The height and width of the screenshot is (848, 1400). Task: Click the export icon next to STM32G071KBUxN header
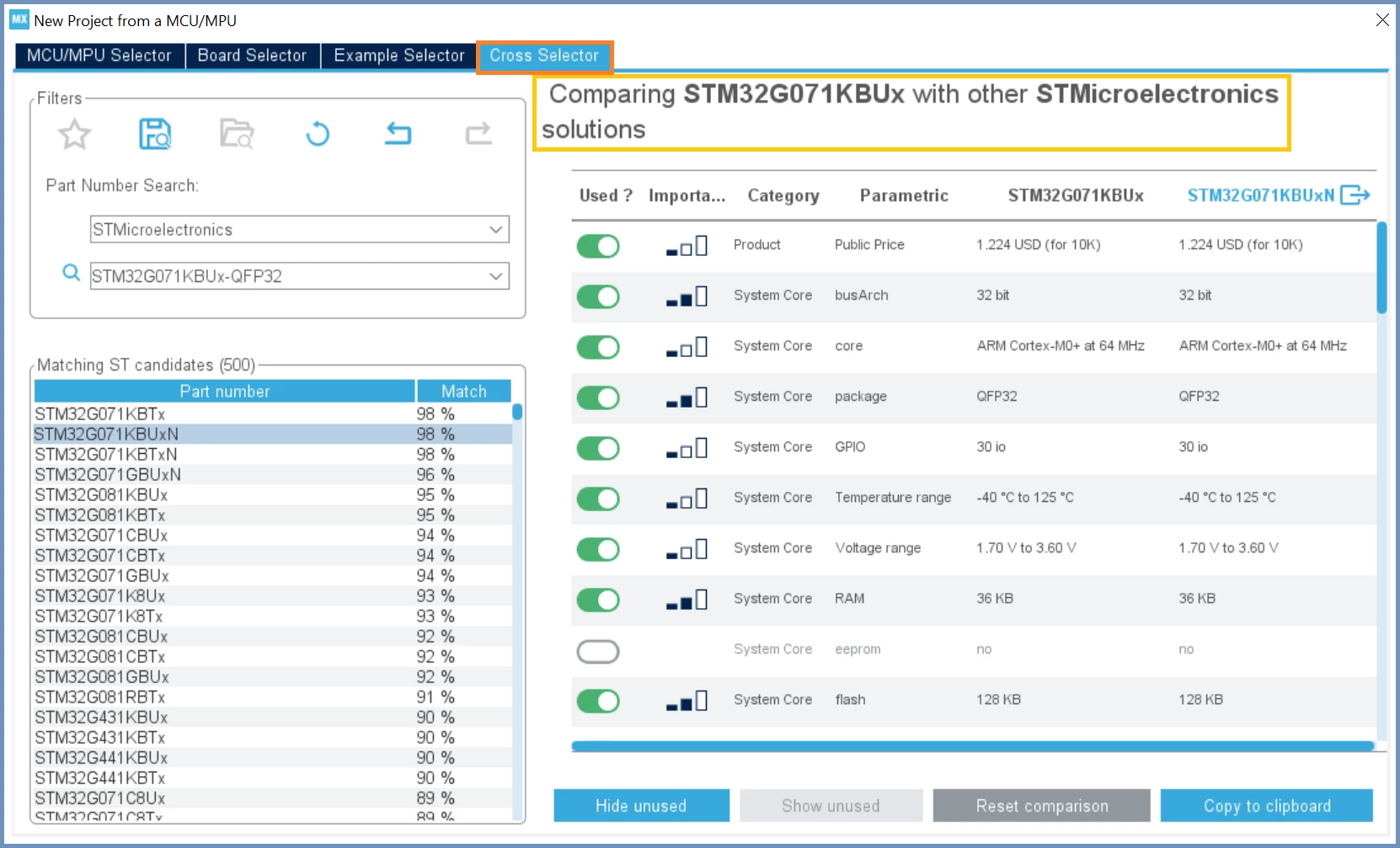(x=1355, y=195)
